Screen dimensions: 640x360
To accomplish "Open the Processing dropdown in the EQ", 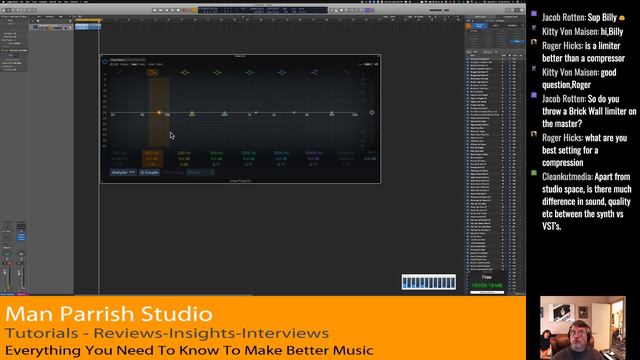I will pos(200,173).
